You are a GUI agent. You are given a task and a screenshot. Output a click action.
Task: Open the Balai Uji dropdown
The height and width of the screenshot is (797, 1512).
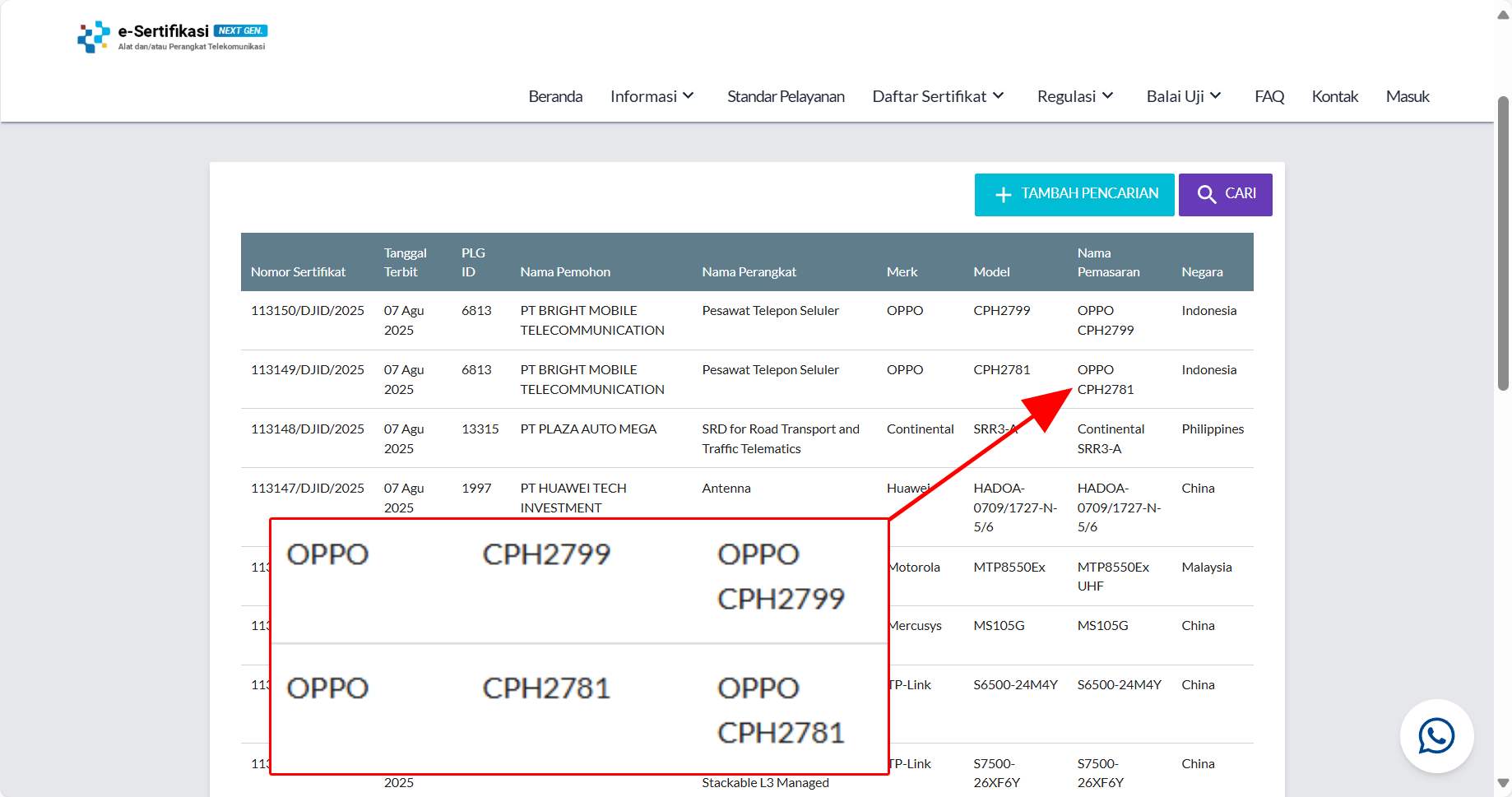point(1183,96)
